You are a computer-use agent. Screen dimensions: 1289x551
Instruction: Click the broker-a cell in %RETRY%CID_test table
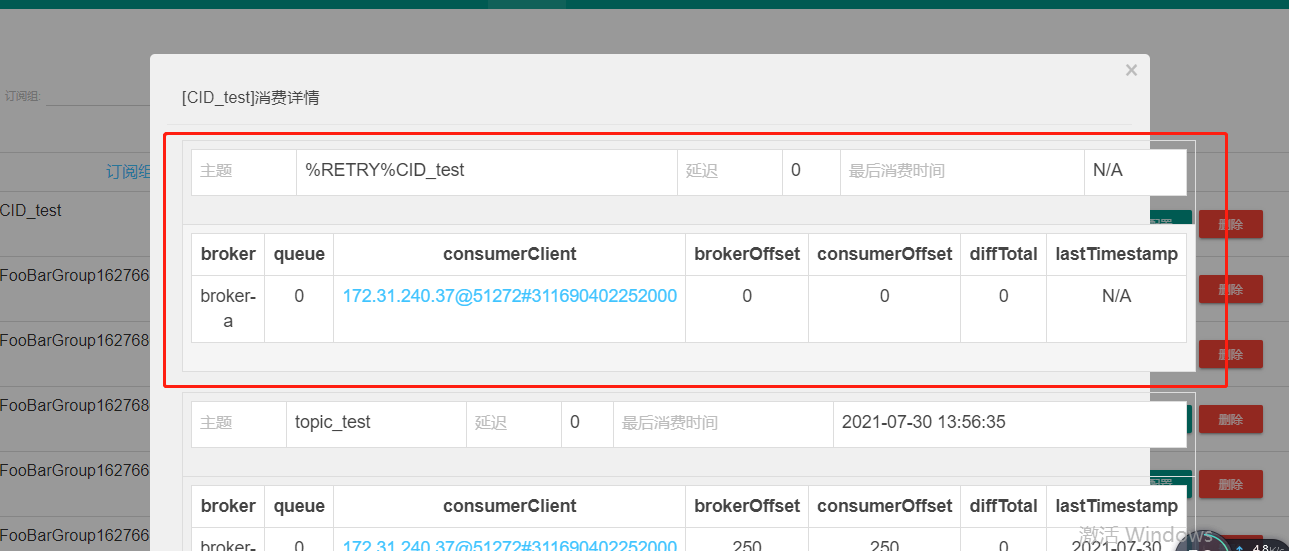[x=228, y=308]
